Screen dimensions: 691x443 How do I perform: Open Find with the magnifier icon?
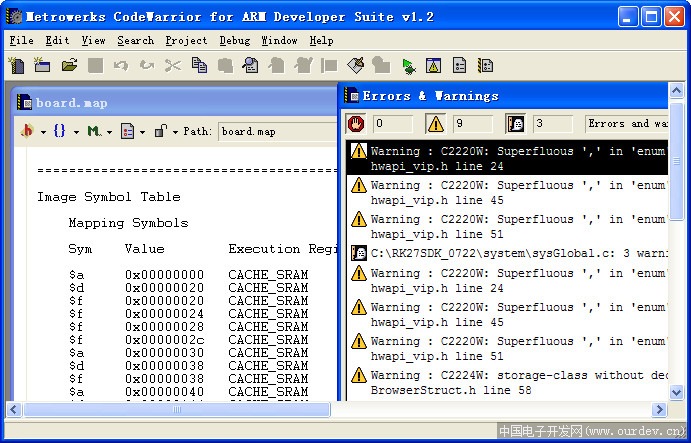point(251,66)
